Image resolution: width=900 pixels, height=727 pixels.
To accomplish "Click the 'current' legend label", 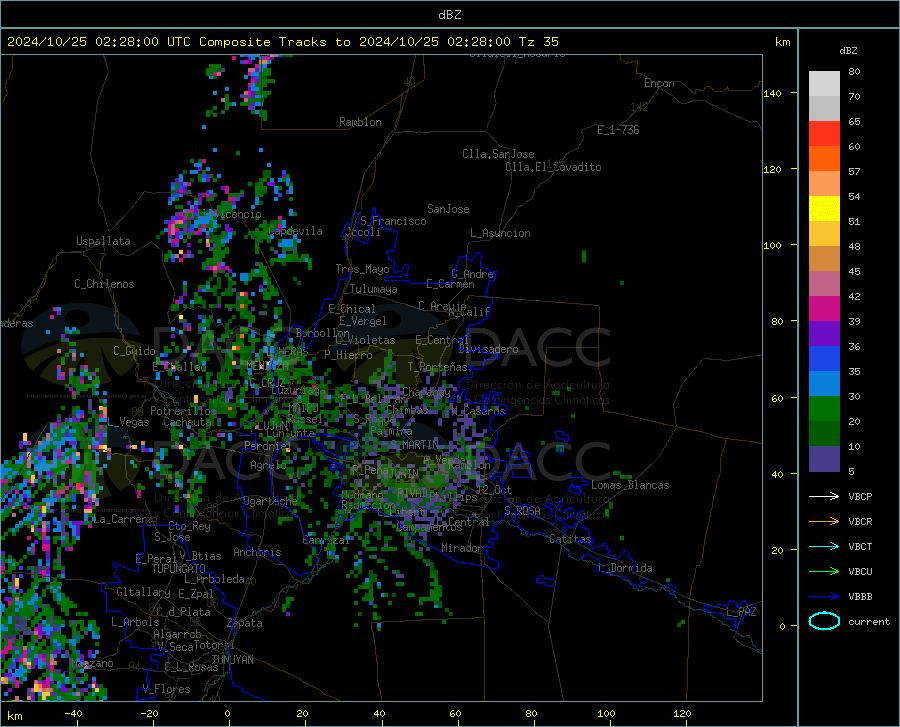I will (869, 621).
